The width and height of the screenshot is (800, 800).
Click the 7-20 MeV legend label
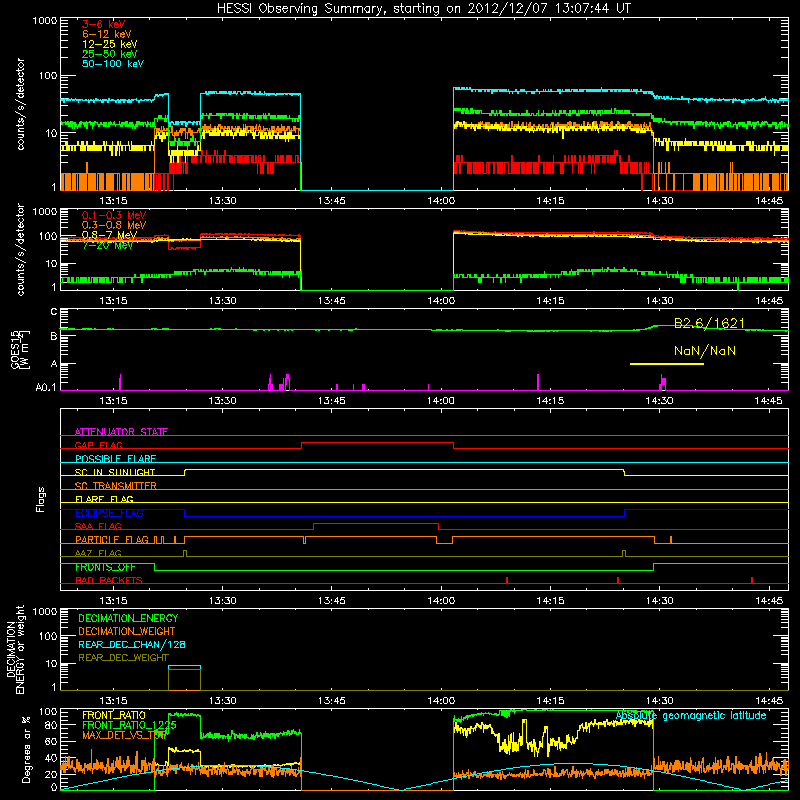tap(107, 245)
